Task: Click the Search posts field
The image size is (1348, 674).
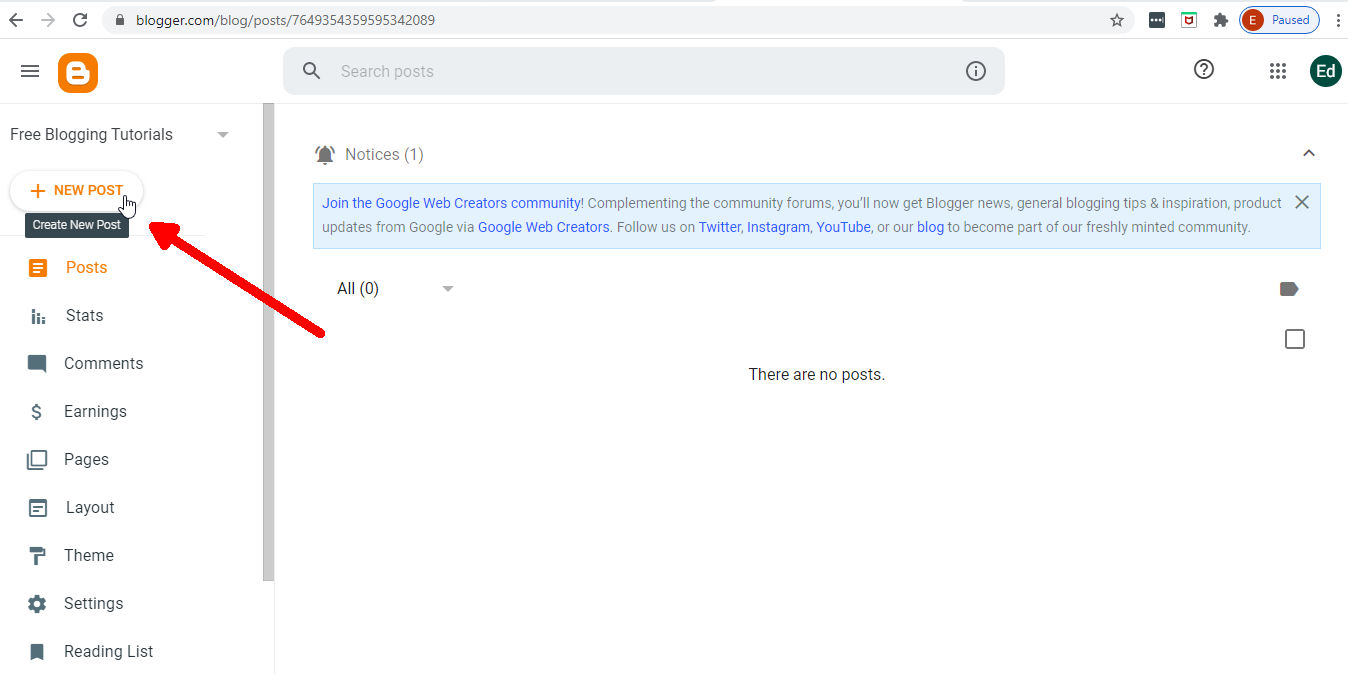Action: 644,71
